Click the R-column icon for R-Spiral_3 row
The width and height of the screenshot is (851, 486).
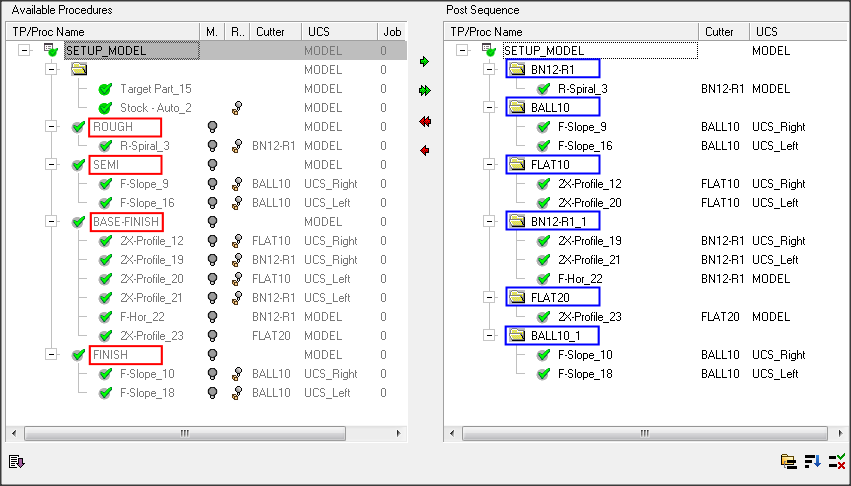point(237,146)
